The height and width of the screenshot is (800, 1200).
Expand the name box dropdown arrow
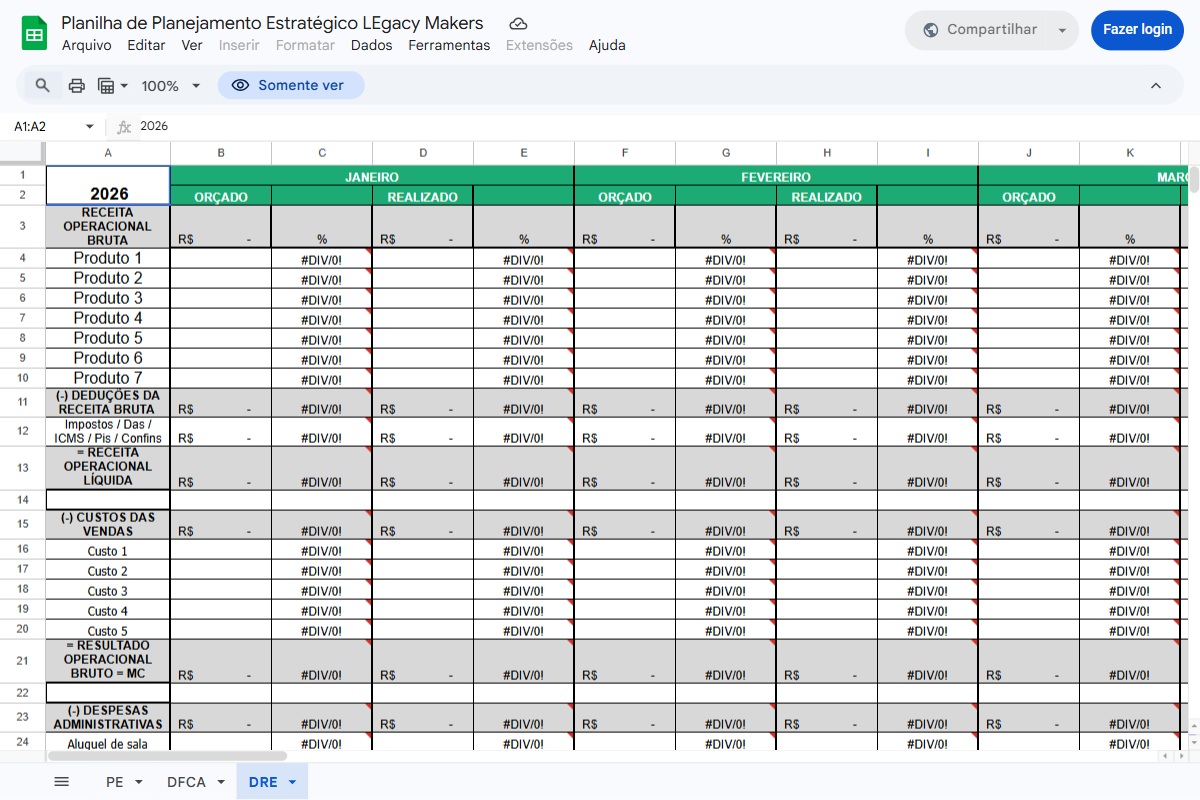coord(89,127)
